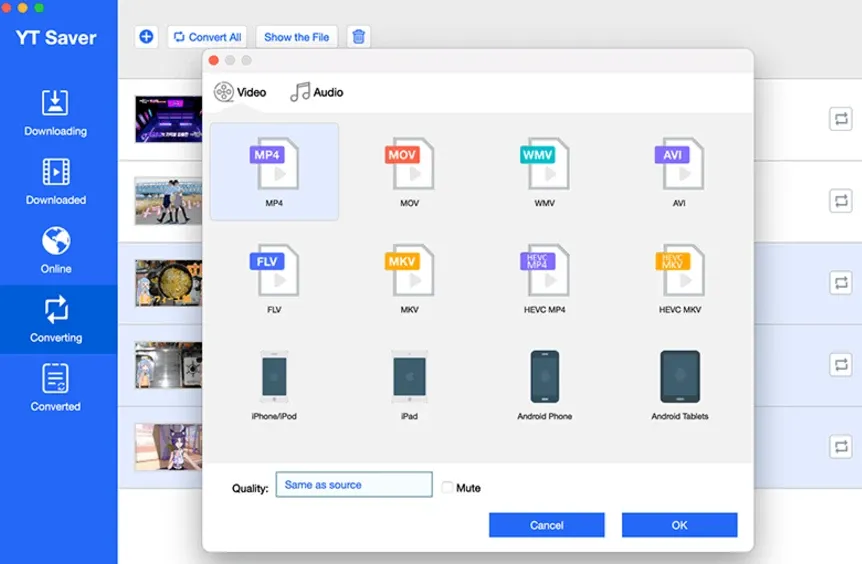Select the first video thumbnail in list
The height and width of the screenshot is (564, 862).
[169, 119]
